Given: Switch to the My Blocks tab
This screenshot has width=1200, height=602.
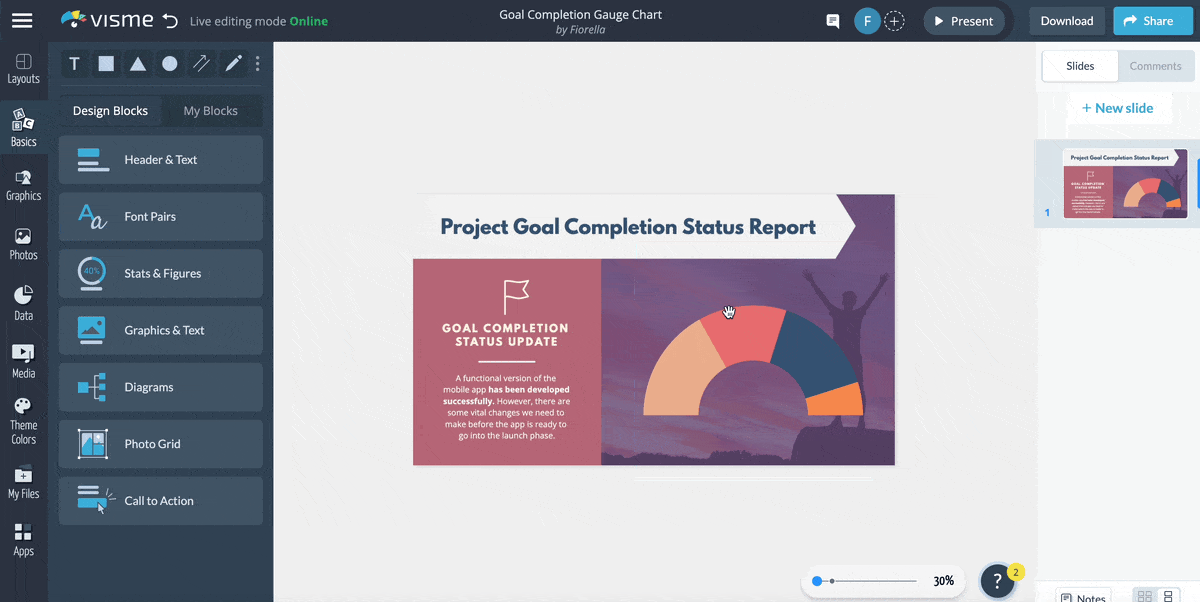Looking at the screenshot, I should pyautogui.click(x=211, y=110).
